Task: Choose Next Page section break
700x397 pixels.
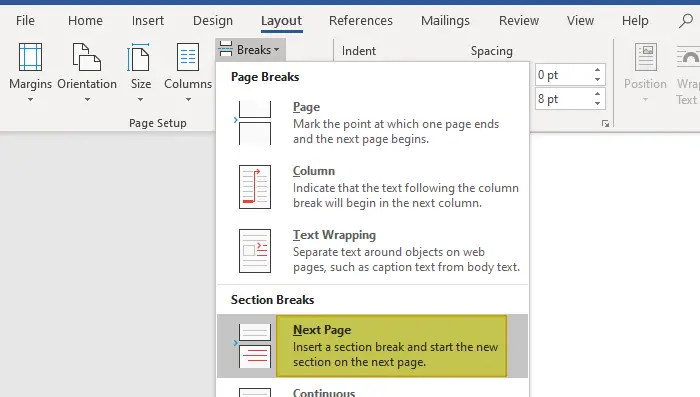Action: click(x=372, y=346)
